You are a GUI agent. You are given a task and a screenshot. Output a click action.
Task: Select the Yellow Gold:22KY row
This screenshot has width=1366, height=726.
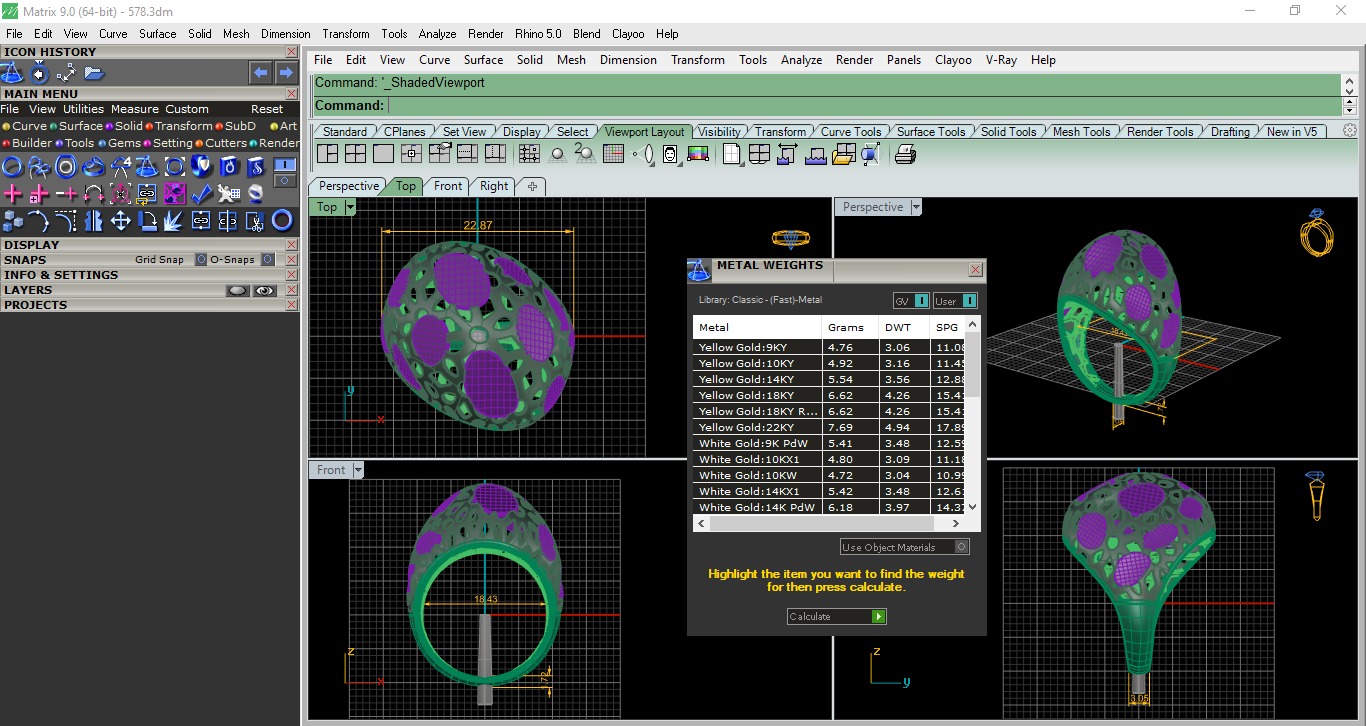[x=830, y=427]
